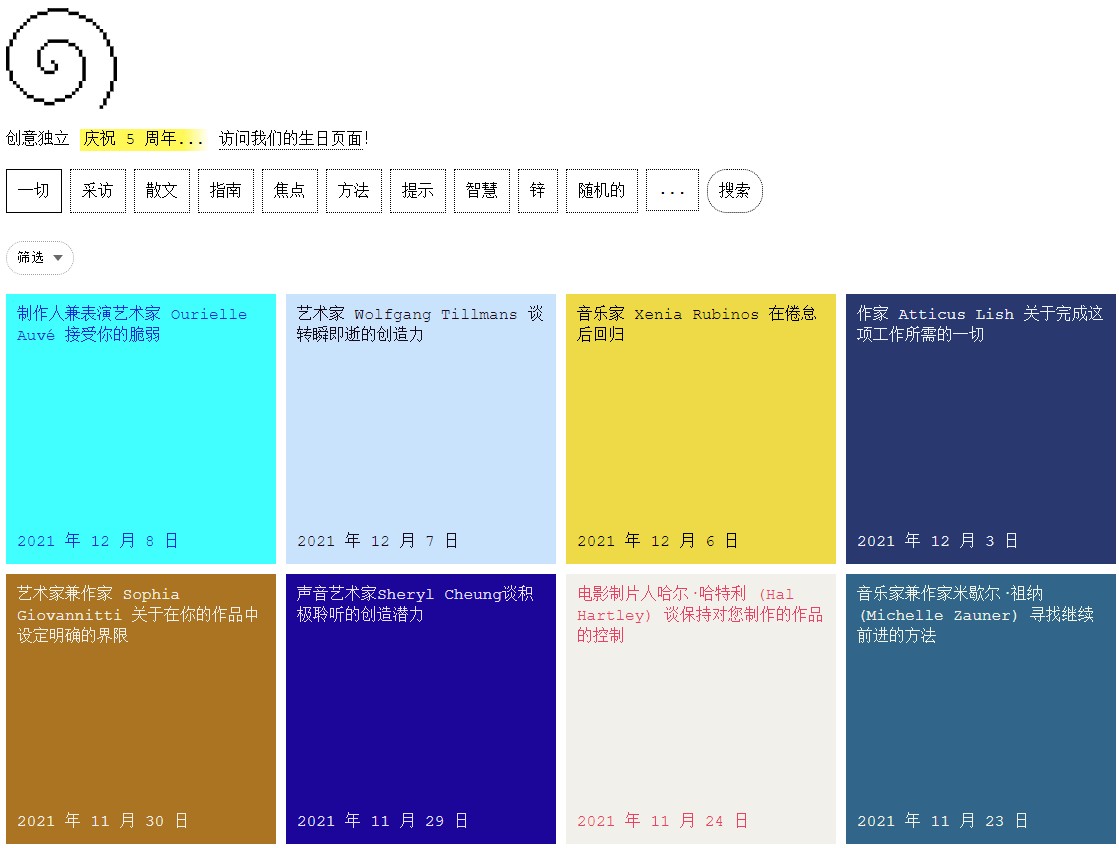
Task: Select the 一切 category tab
Action: [x=34, y=191]
